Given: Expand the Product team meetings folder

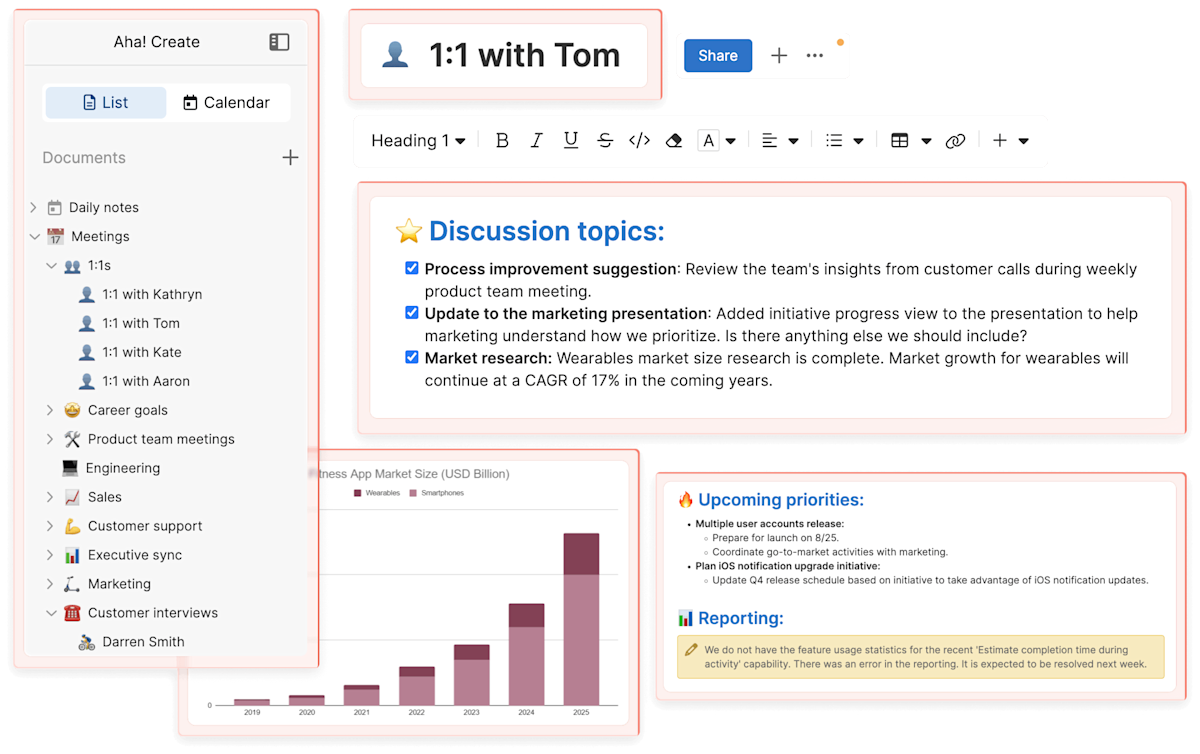Looking at the screenshot, I should pyautogui.click(x=50, y=439).
